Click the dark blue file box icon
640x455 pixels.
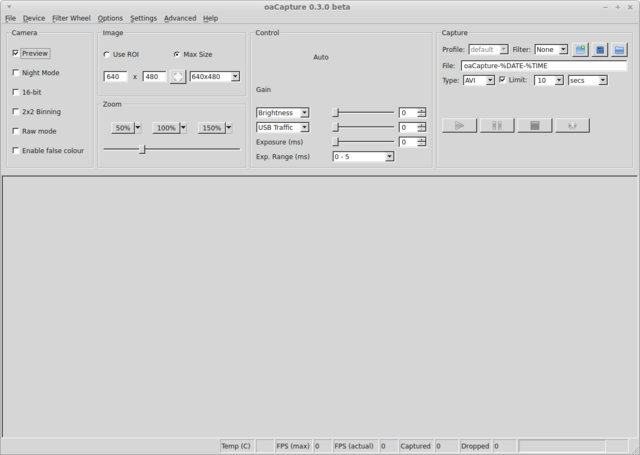coord(600,50)
